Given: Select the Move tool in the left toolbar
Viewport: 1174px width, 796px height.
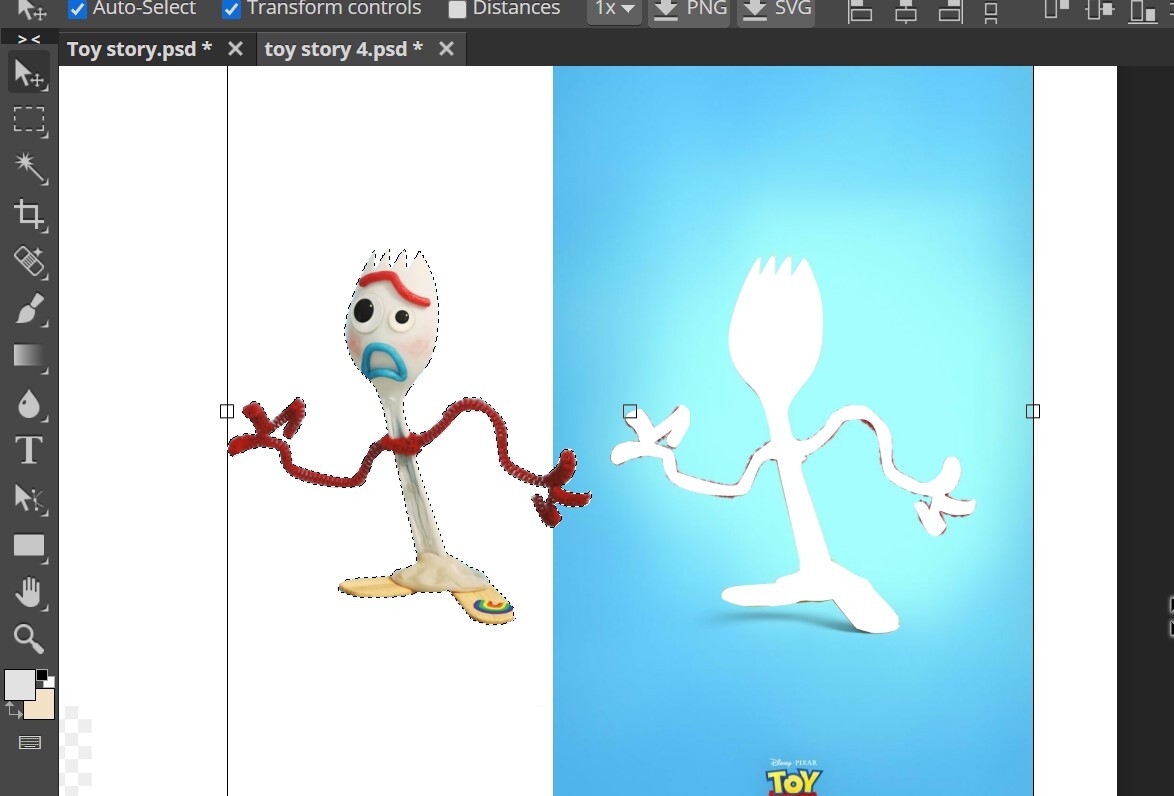Looking at the screenshot, I should (x=29, y=73).
